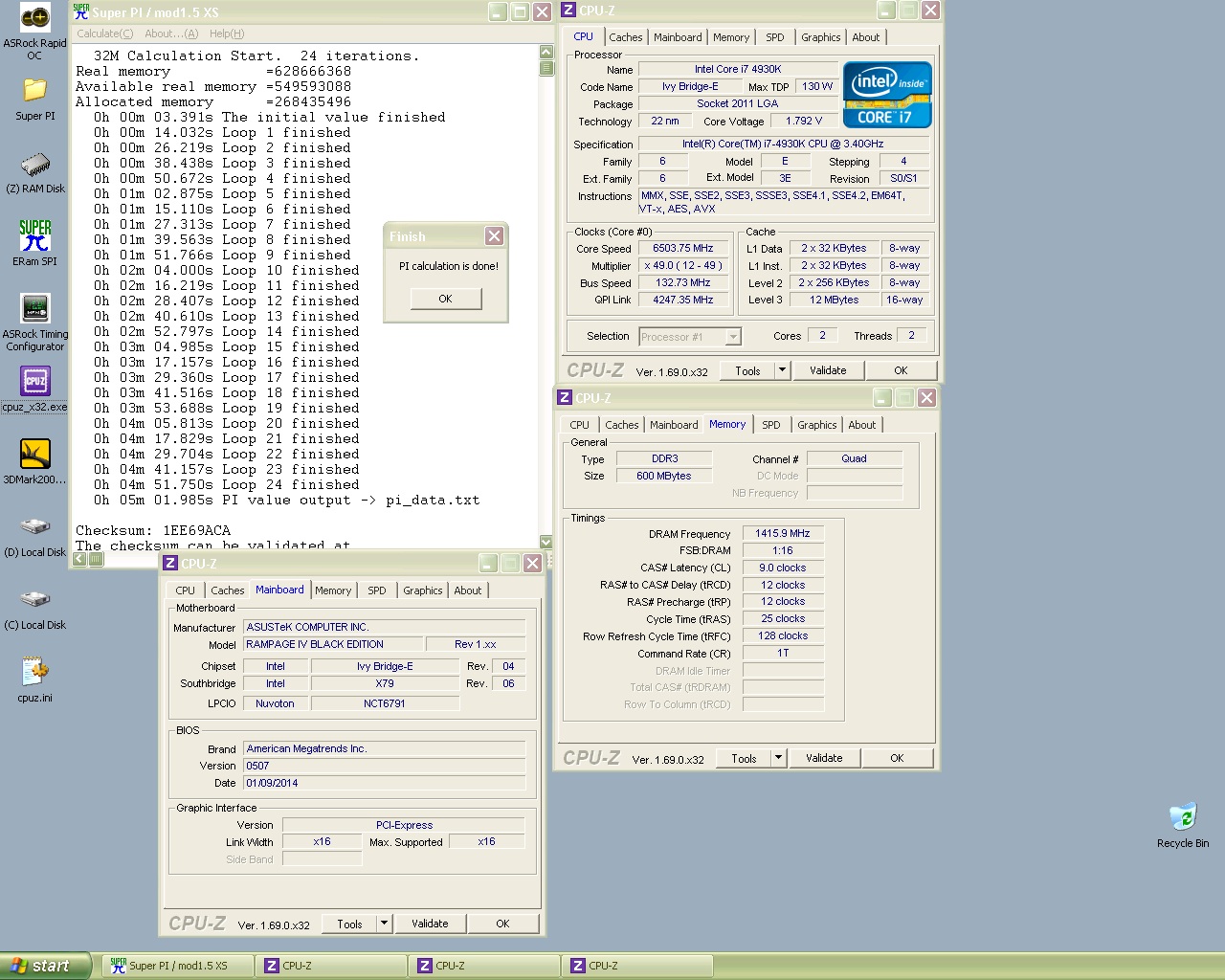Screen dimensions: 1225x980
Task: Open the Help menu in Super PI
Action: (227, 33)
